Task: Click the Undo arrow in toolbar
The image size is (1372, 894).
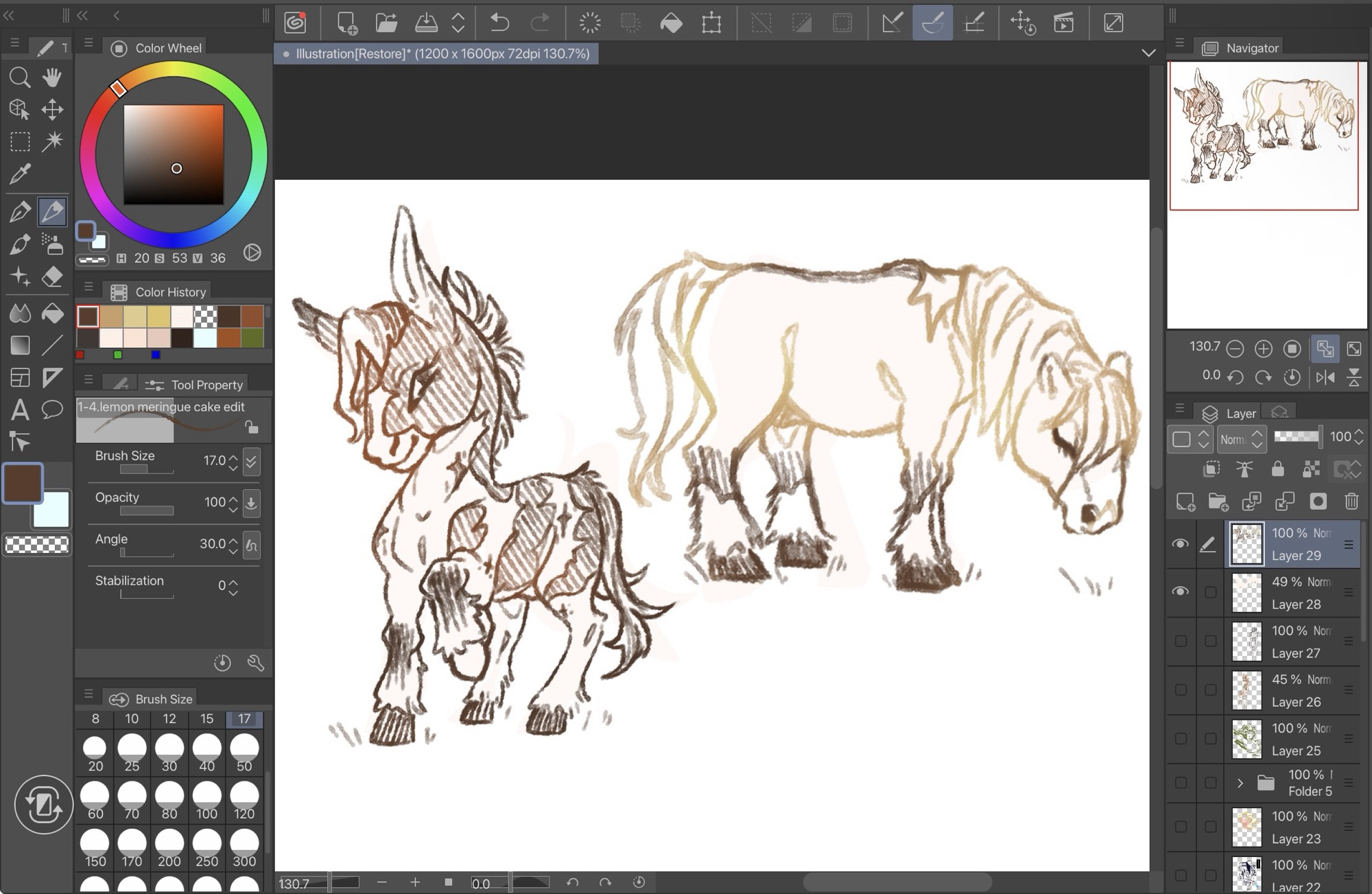Action: point(499,23)
